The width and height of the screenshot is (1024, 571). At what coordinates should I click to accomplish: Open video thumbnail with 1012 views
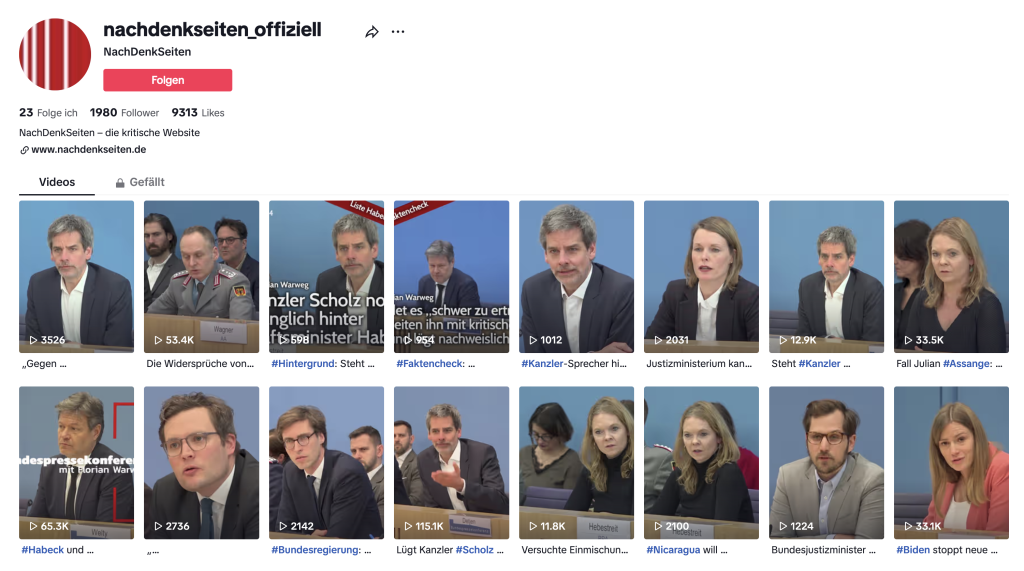click(x=576, y=276)
